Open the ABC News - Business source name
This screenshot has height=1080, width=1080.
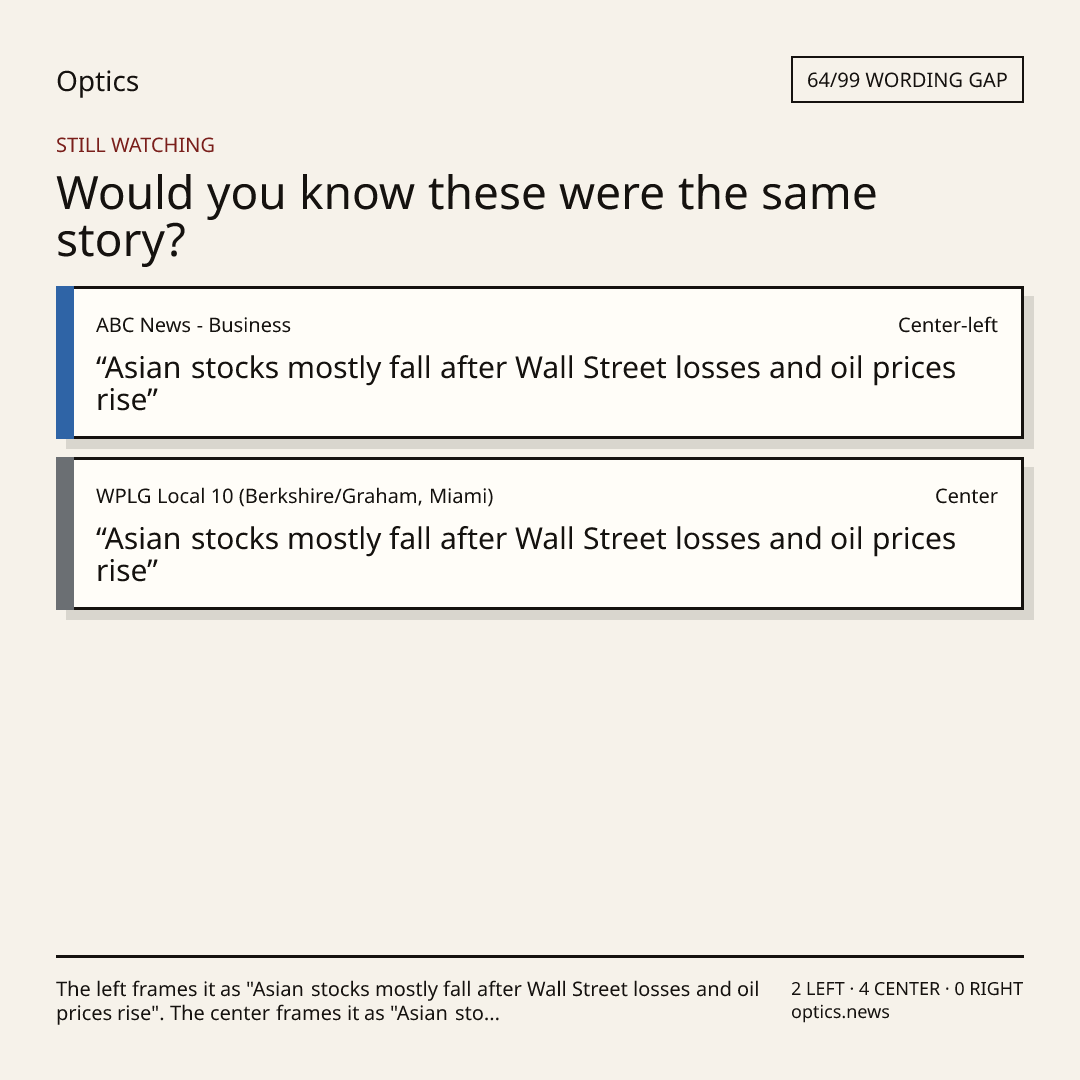point(194,325)
